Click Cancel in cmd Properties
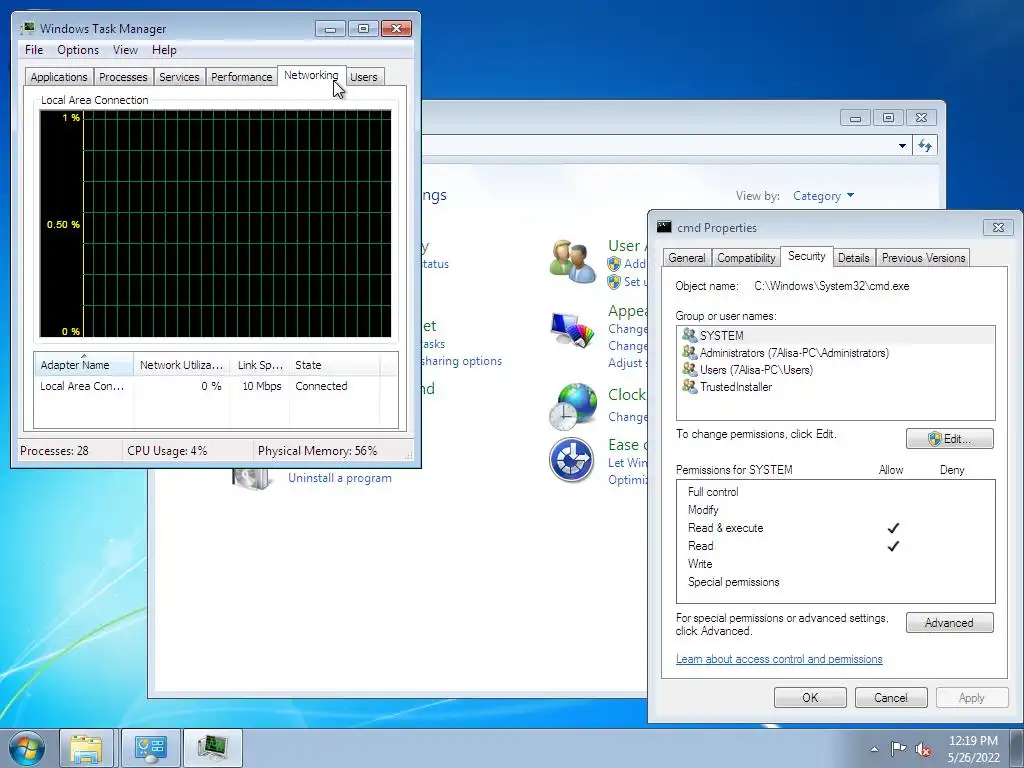 pos(891,697)
